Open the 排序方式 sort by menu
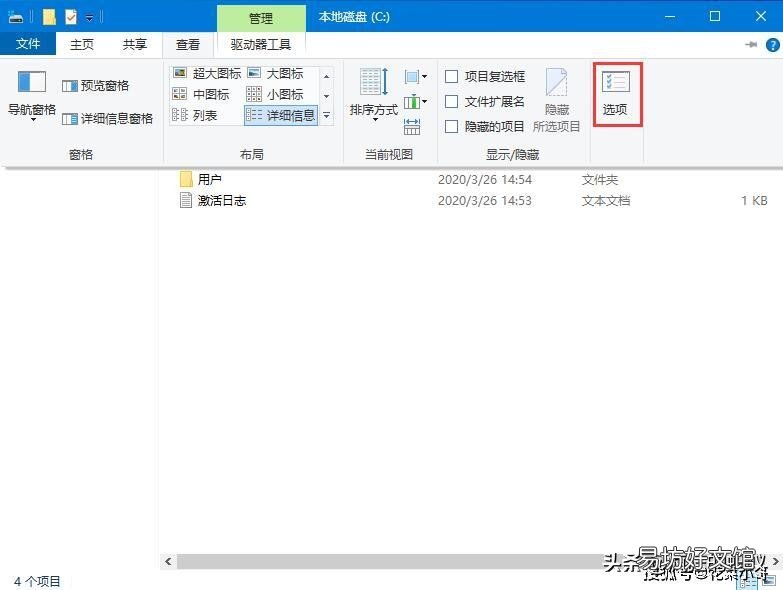 click(x=374, y=94)
